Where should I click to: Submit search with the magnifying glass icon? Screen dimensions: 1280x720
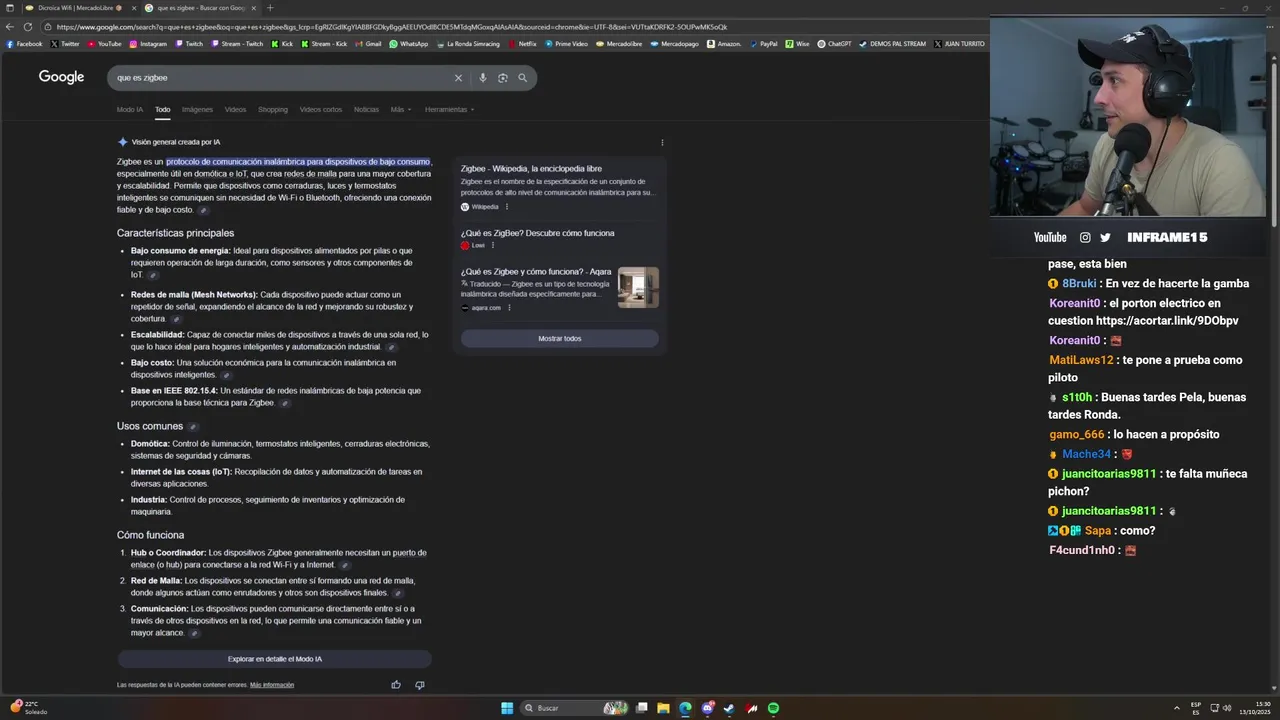pyautogui.click(x=522, y=78)
